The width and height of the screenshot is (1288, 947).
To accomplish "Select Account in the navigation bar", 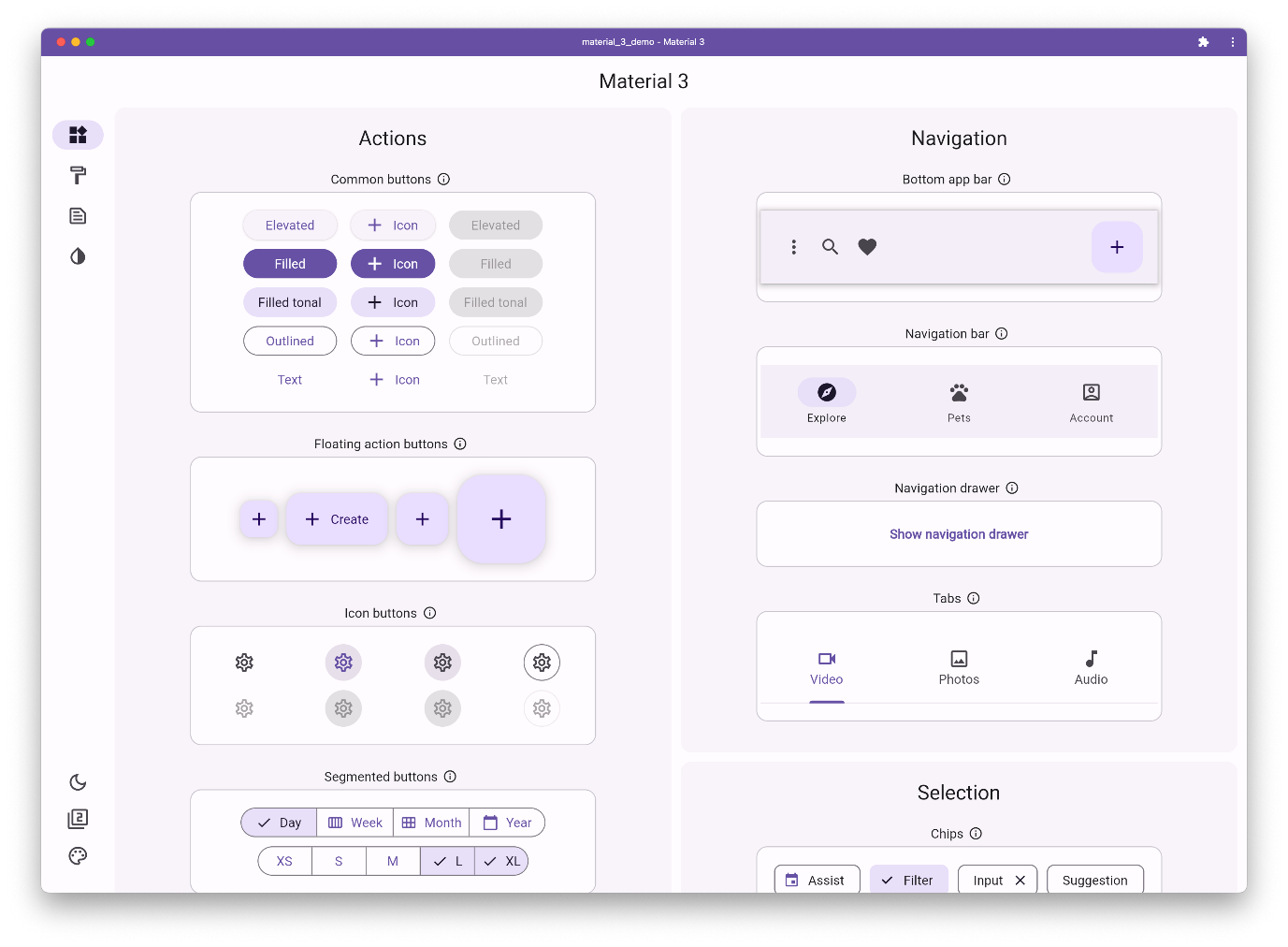I will point(1092,402).
